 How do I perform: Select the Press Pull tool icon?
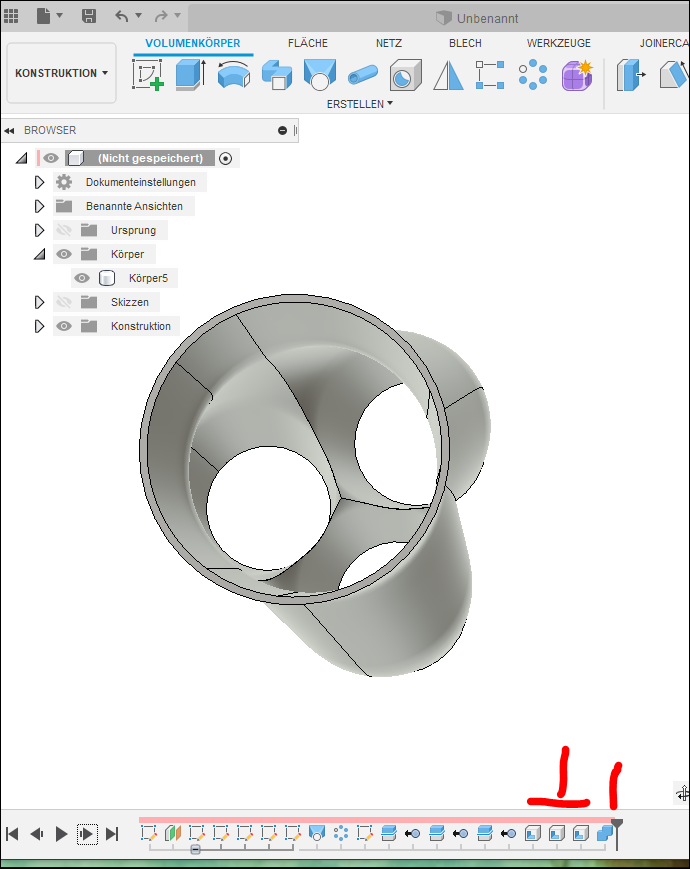click(x=631, y=75)
